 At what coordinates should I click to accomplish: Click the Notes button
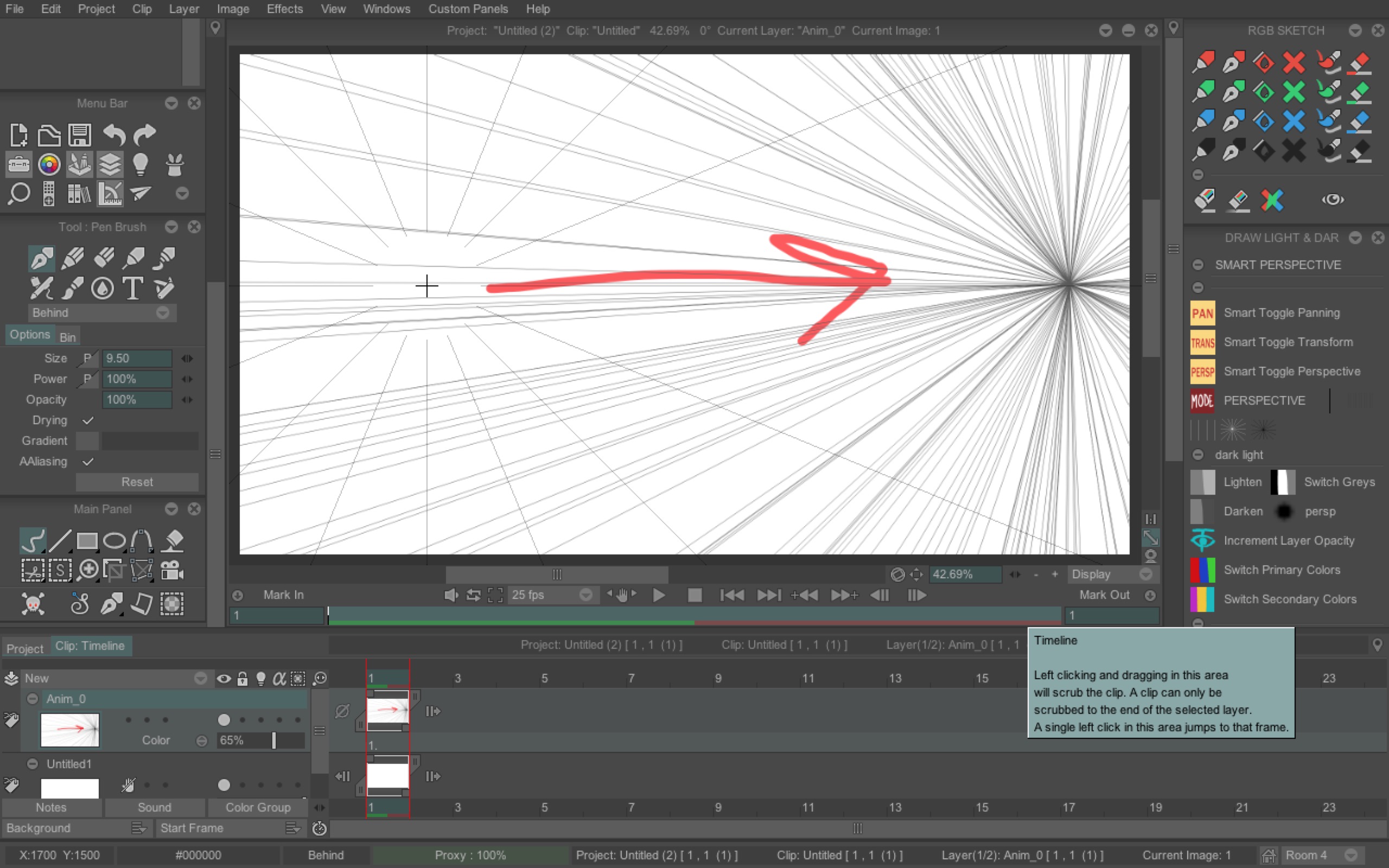coord(51,807)
